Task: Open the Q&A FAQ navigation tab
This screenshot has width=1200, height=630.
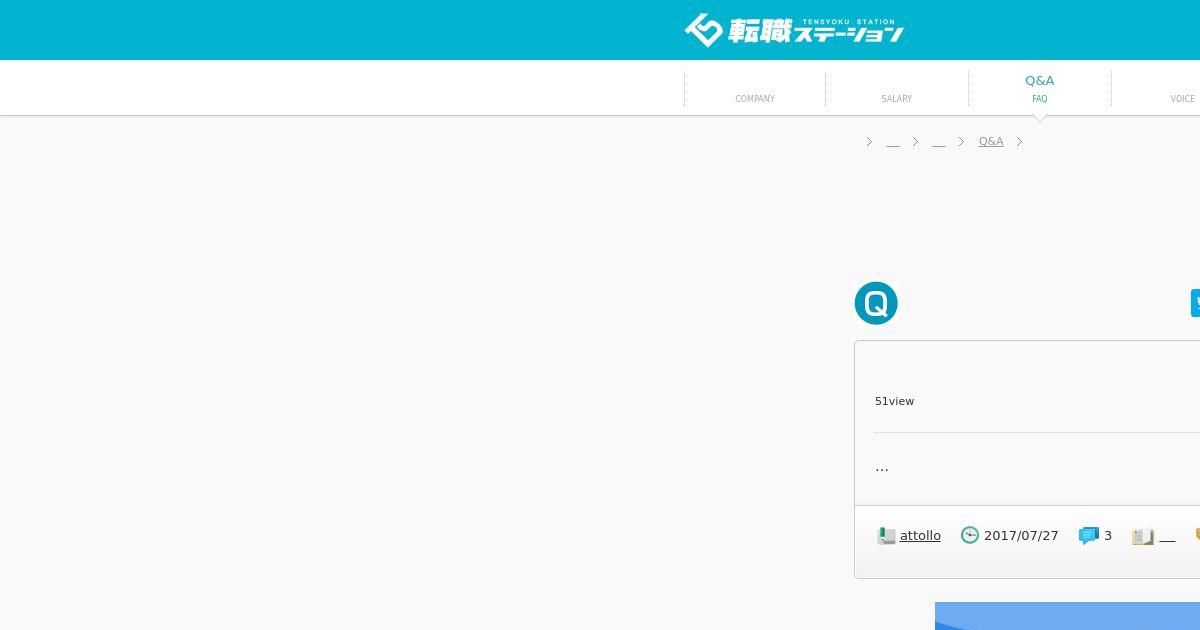Action: tap(1040, 88)
